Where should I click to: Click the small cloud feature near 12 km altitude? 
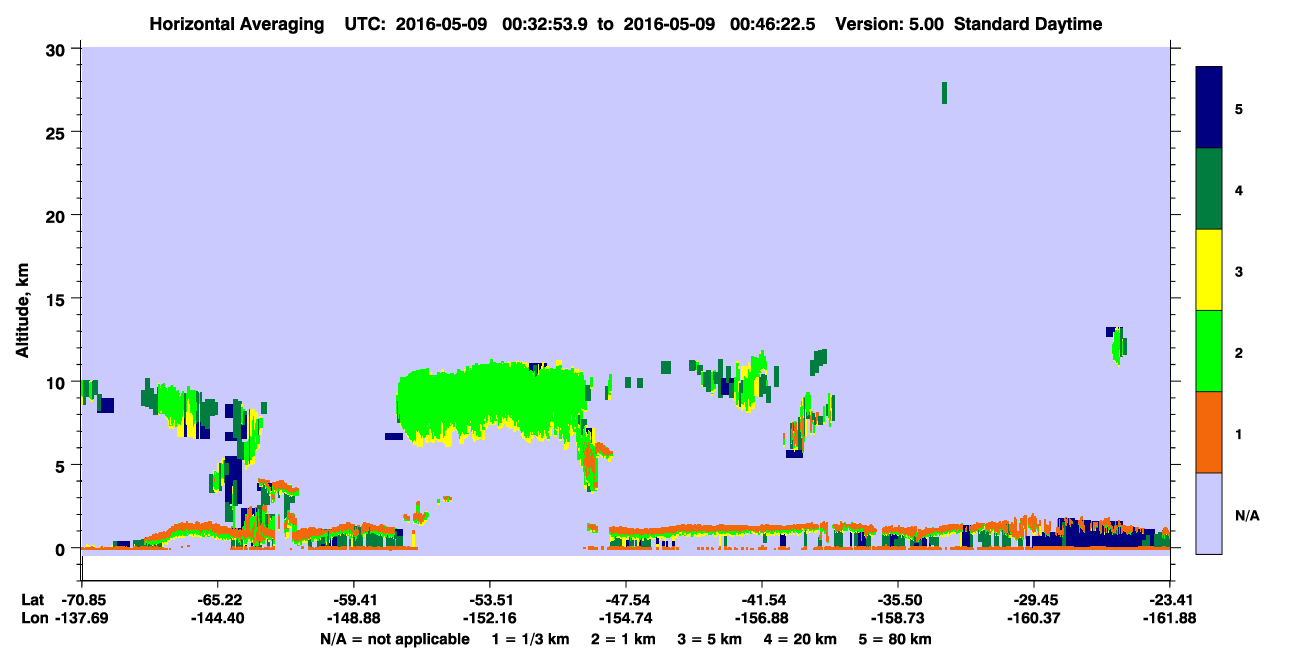pyautogui.click(x=1118, y=344)
